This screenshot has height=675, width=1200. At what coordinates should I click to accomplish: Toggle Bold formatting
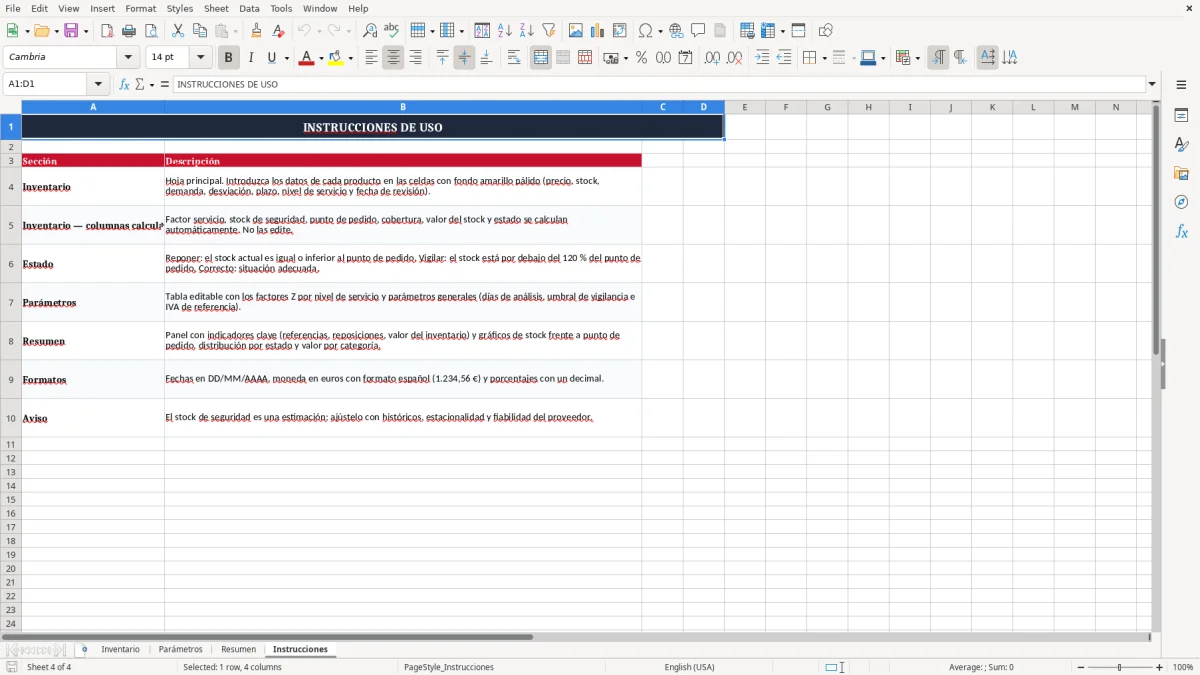click(x=228, y=58)
